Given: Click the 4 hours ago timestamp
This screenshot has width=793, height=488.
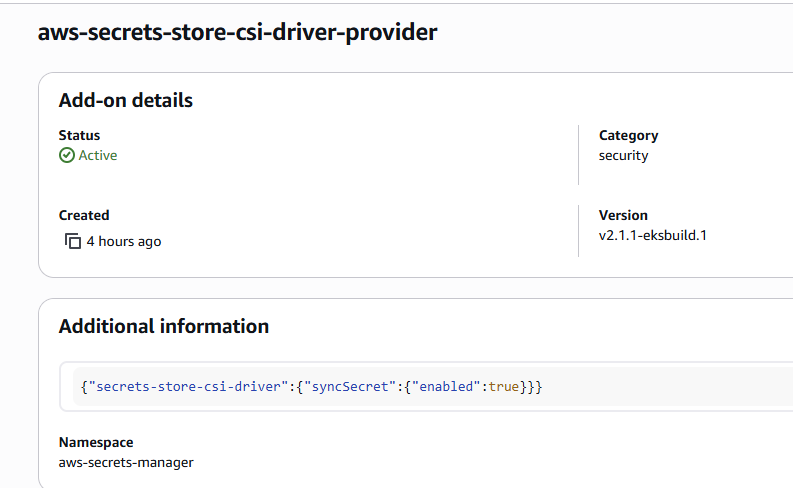Looking at the screenshot, I should [x=123, y=241].
